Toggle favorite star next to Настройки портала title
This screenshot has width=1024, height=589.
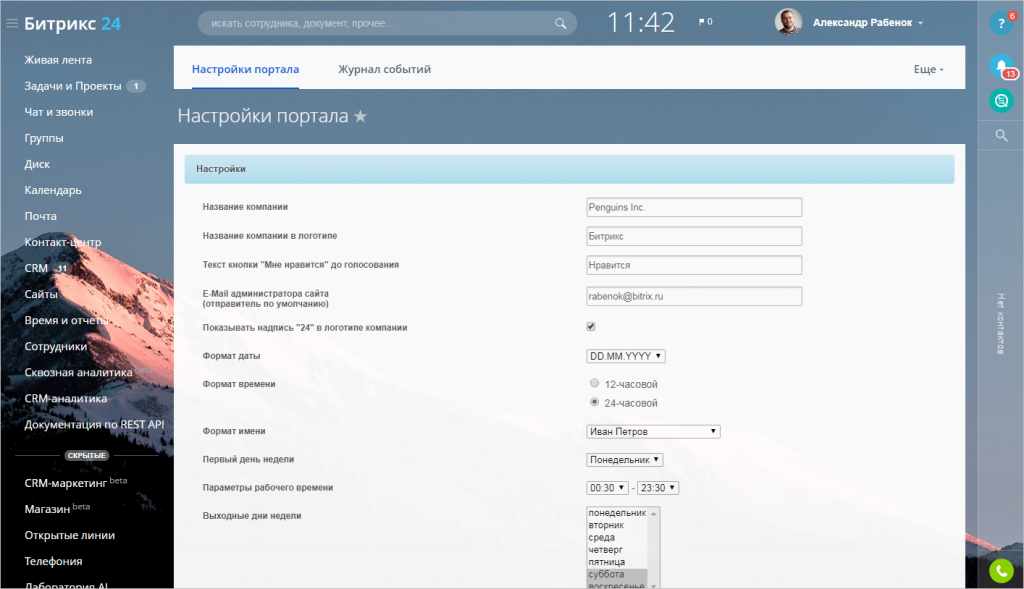[360, 116]
